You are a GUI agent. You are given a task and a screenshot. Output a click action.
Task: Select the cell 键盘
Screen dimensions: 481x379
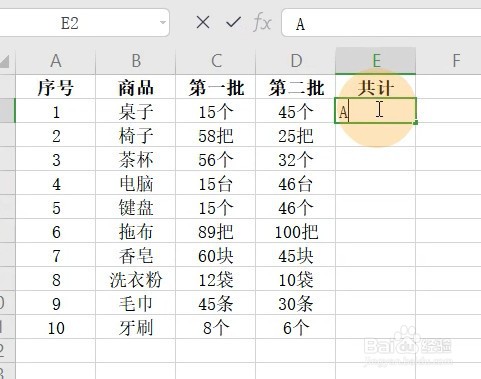pyautogui.click(x=136, y=207)
